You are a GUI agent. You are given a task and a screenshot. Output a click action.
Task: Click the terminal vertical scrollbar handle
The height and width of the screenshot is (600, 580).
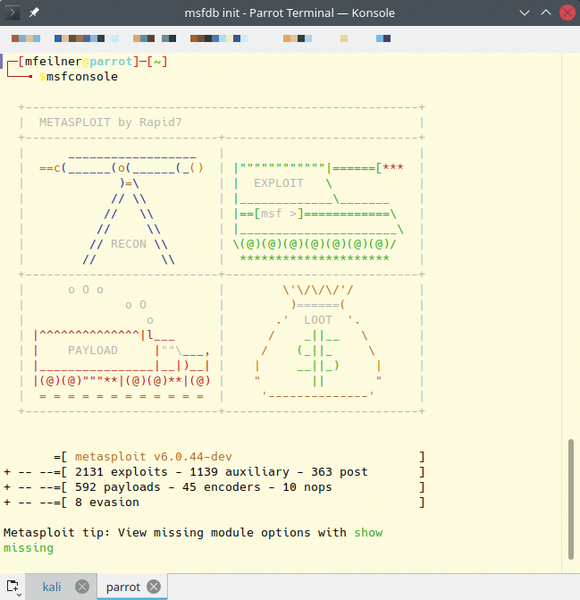571,499
